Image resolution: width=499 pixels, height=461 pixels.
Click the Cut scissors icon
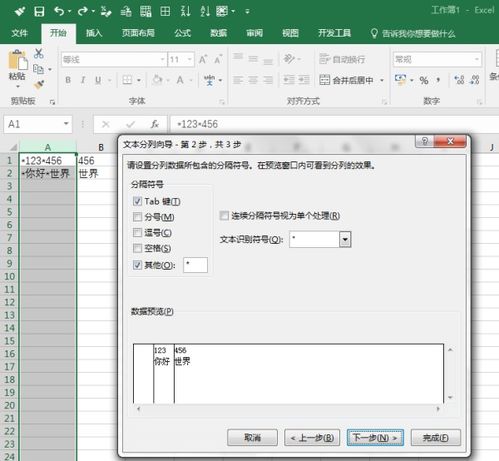click(39, 53)
